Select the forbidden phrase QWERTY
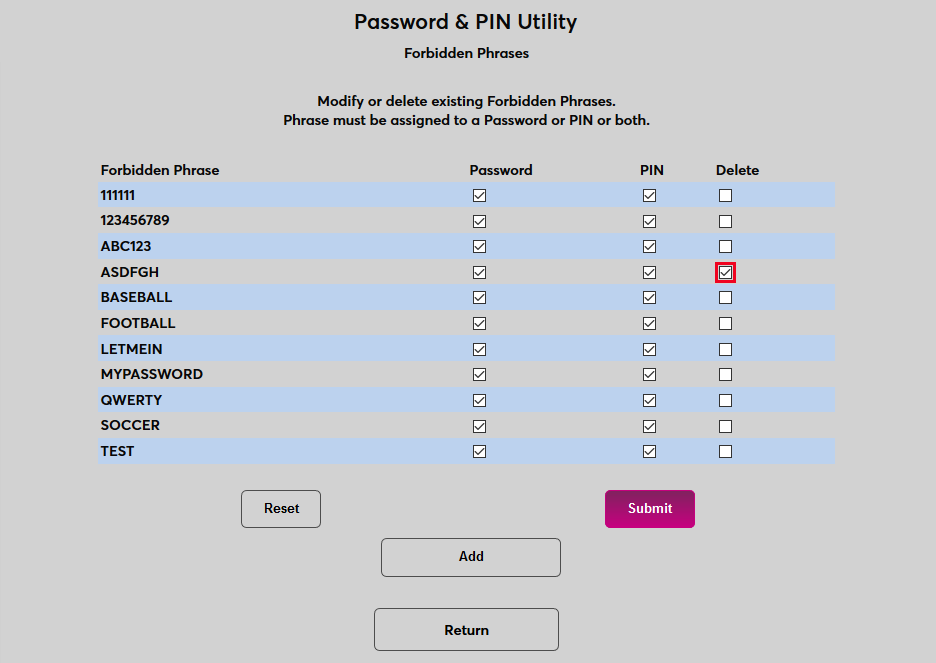This screenshot has width=936, height=663. click(132, 399)
